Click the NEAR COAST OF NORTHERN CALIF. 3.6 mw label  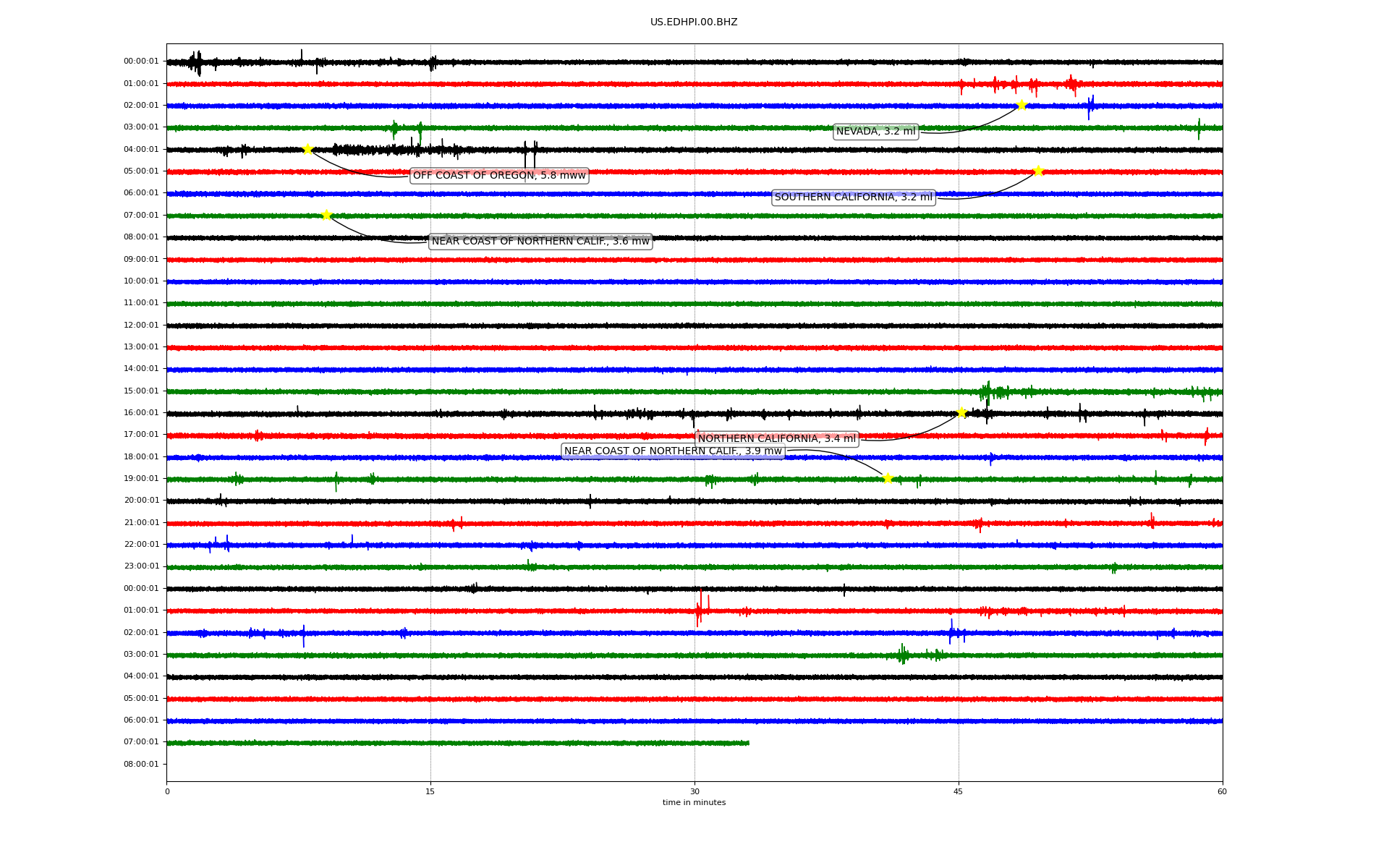[540, 242]
